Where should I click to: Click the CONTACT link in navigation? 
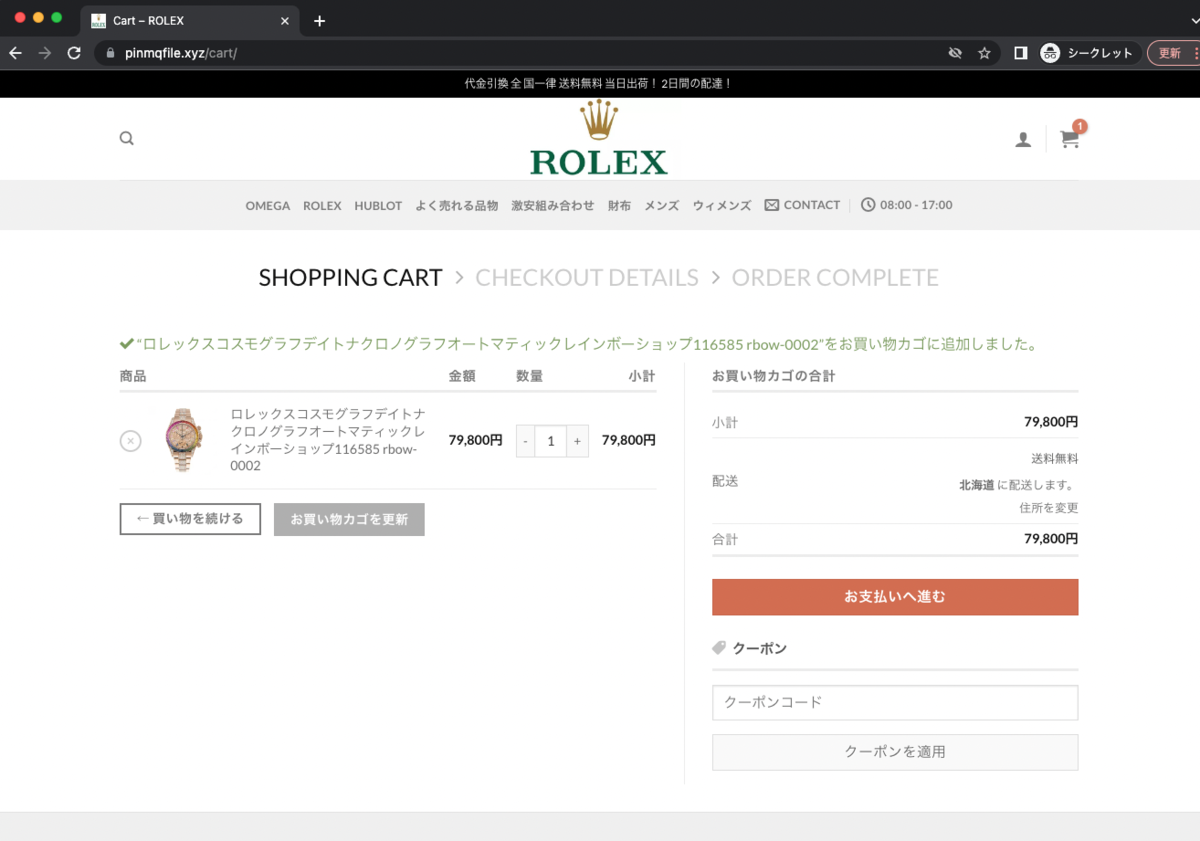click(x=811, y=205)
